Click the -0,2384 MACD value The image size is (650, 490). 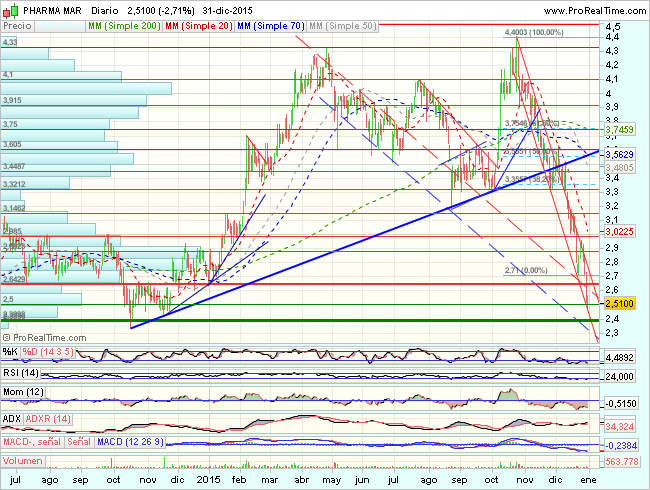coord(621,446)
